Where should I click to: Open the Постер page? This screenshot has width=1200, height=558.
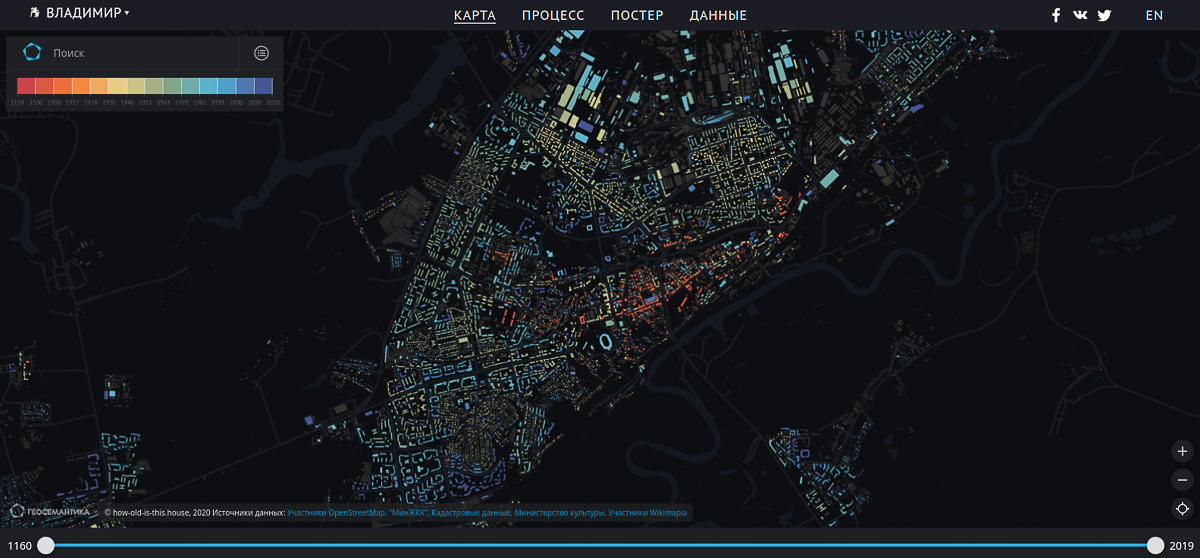click(x=637, y=15)
